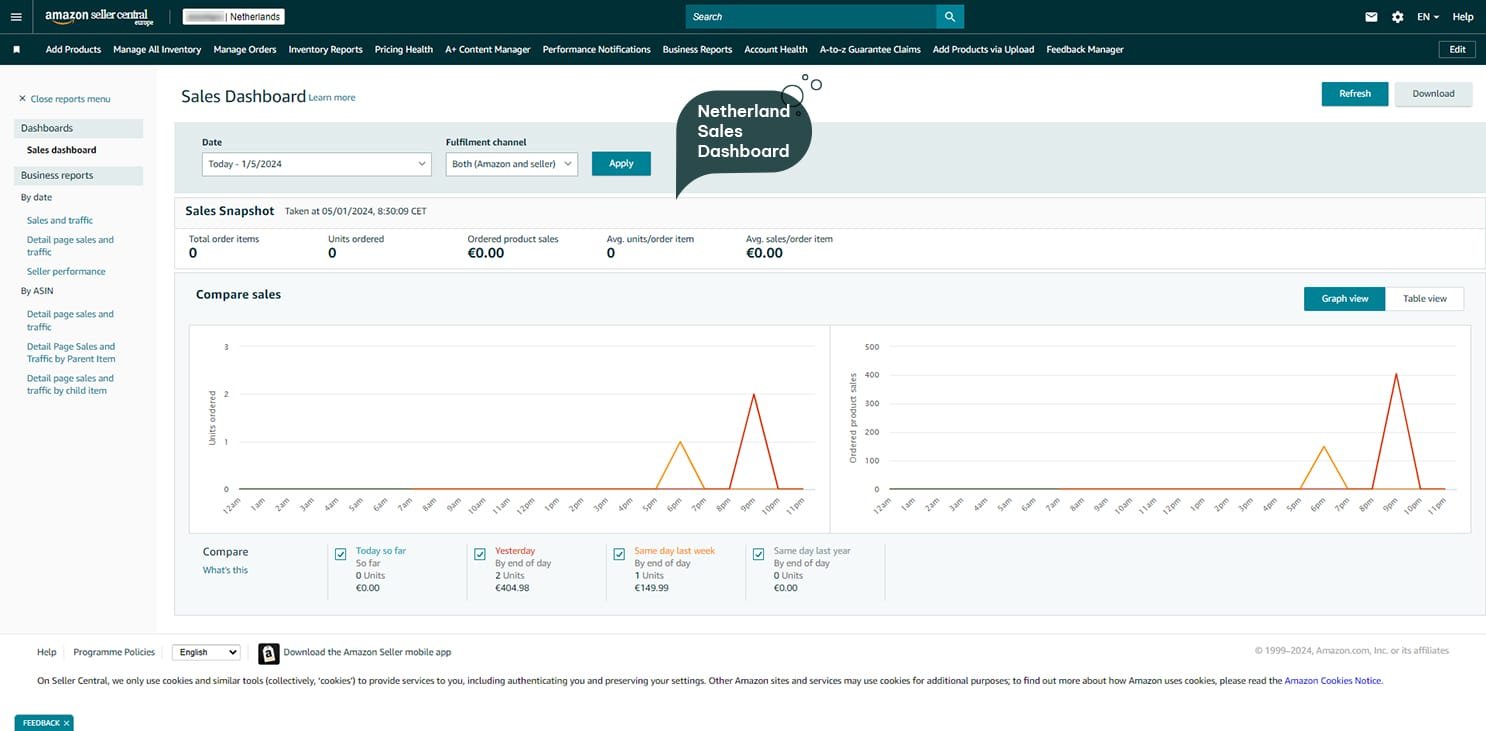Image resolution: width=1486 pixels, height=731 pixels.
Task: Open the messages envelope icon
Action: 1372,17
